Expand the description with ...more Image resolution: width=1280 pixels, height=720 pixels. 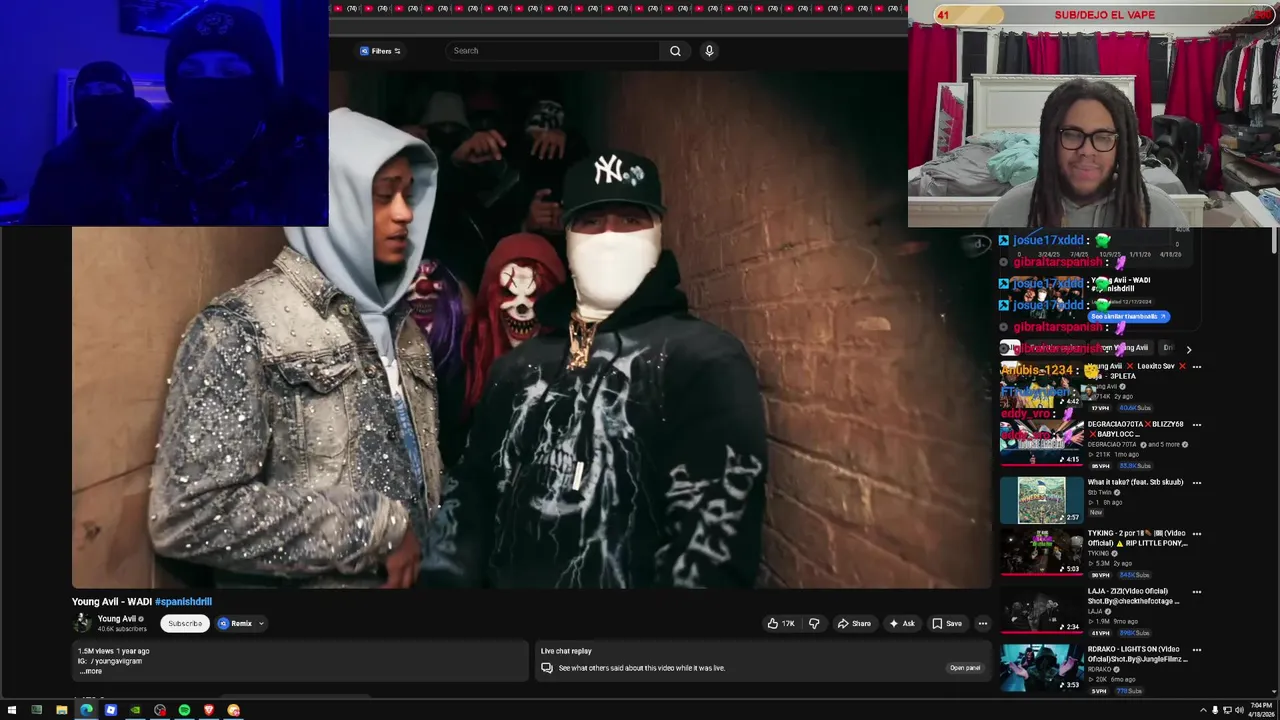pos(91,671)
